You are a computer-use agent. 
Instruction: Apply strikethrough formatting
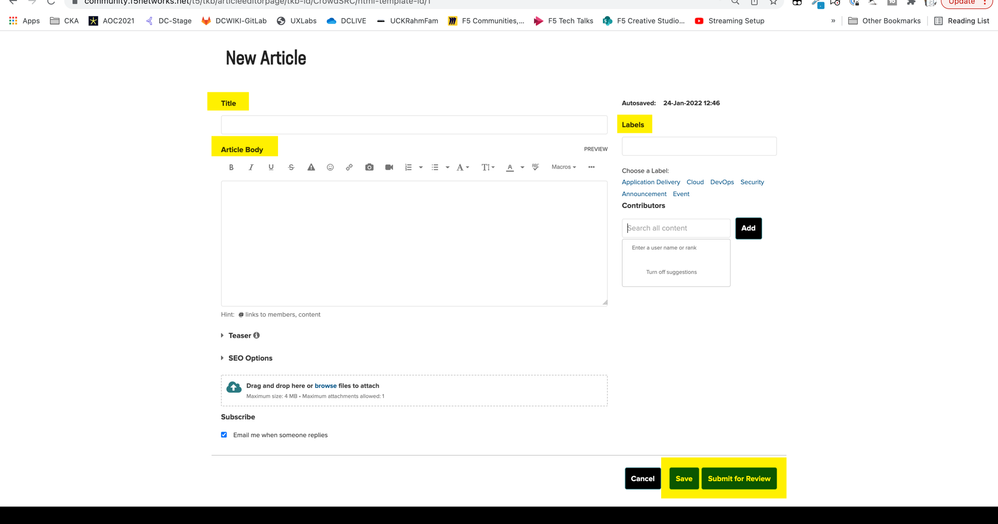click(x=291, y=167)
